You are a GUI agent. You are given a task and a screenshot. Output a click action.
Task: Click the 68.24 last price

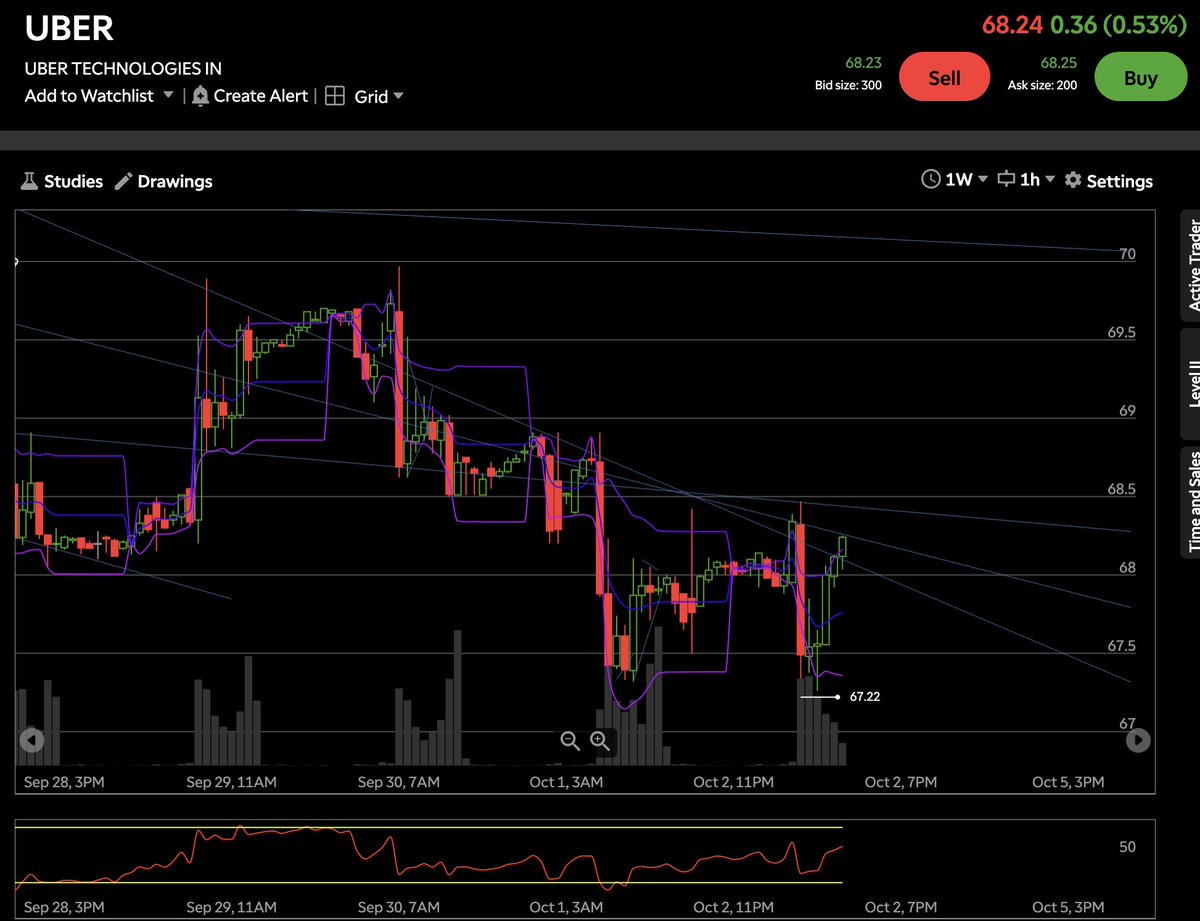pyautogui.click(x=1012, y=25)
